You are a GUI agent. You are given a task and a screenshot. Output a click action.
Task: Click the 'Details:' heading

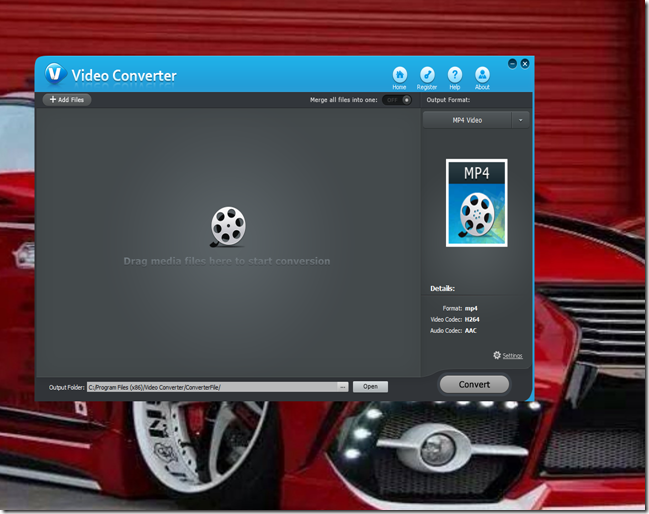point(442,288)
